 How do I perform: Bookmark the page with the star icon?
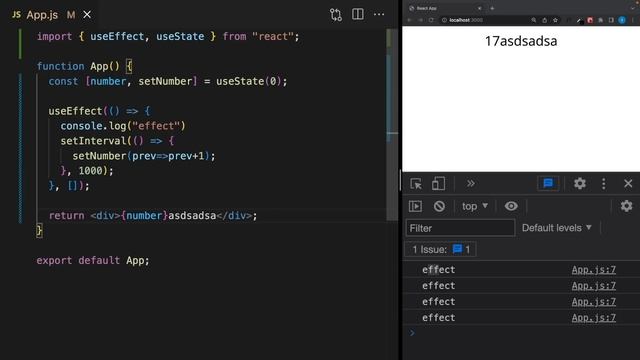pos(555,20)
